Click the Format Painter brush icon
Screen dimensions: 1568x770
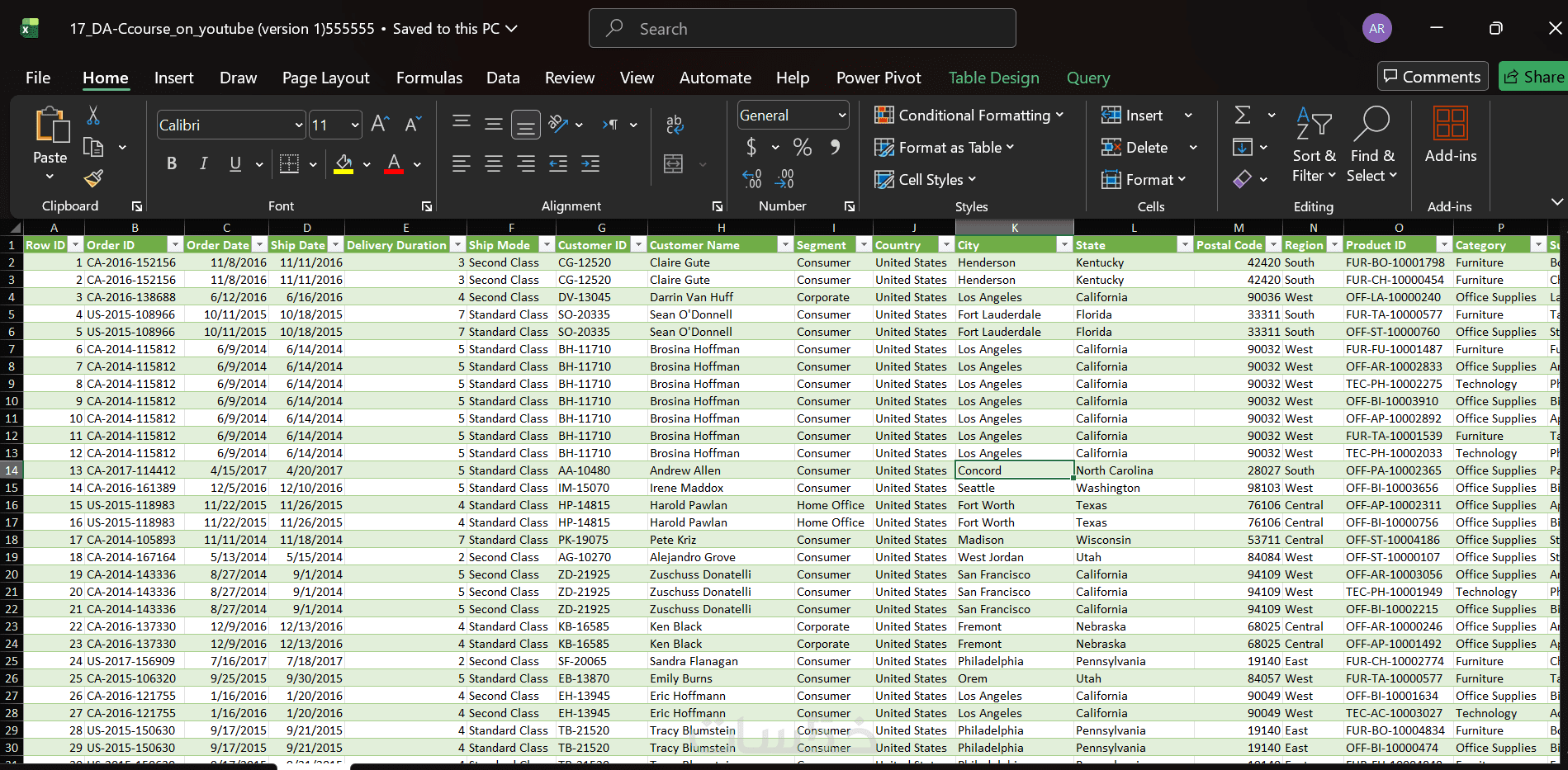coord(93,178)
